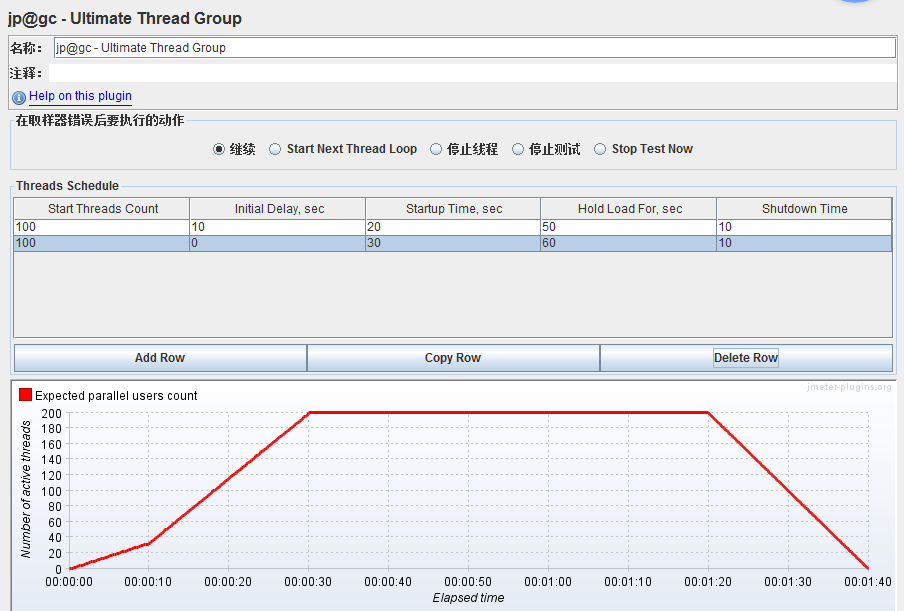The width and height of the screenshot is (904, 611).
Task: Select the 停止测试 radio option
Action: point(518,149)
